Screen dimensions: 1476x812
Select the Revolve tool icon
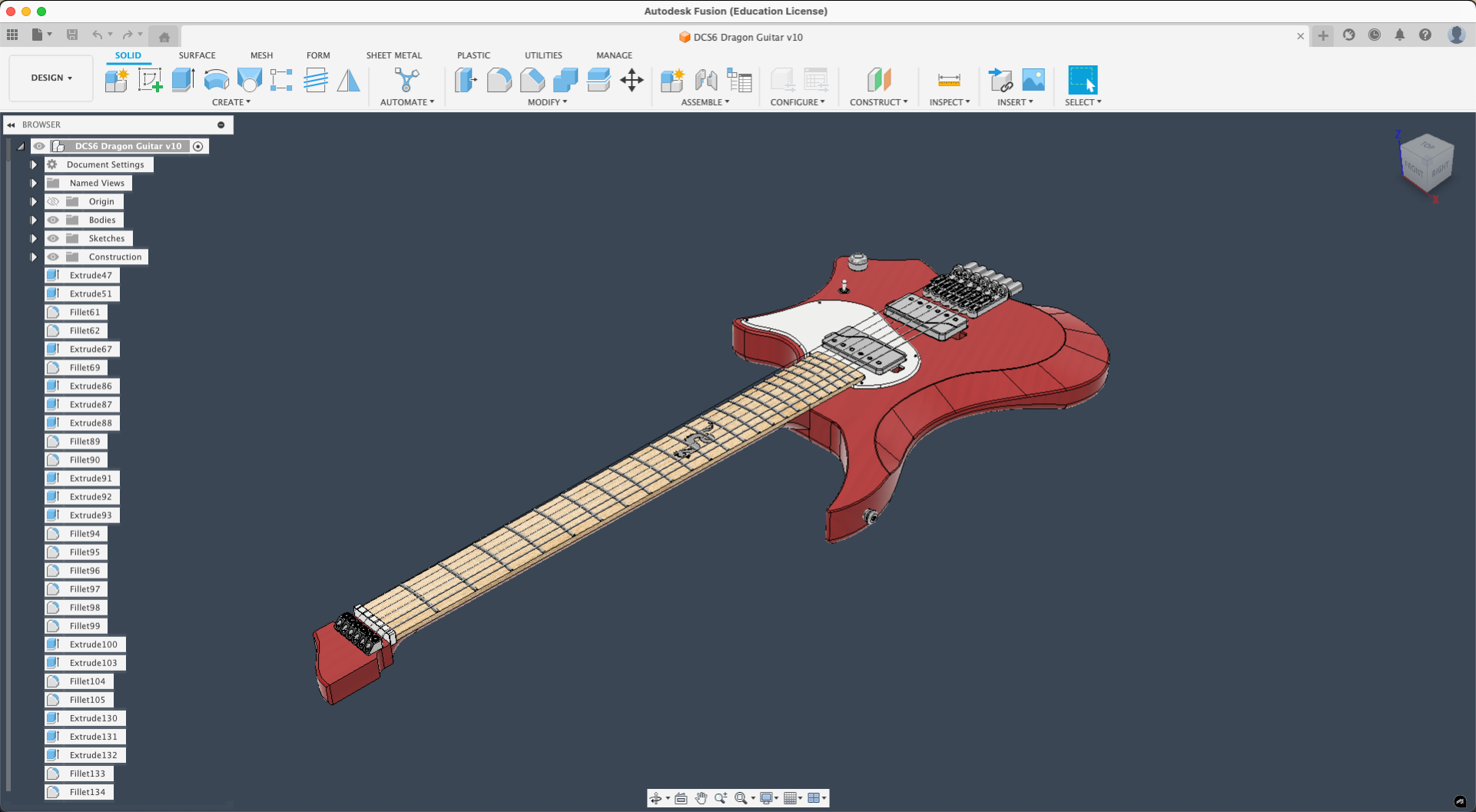217,80
